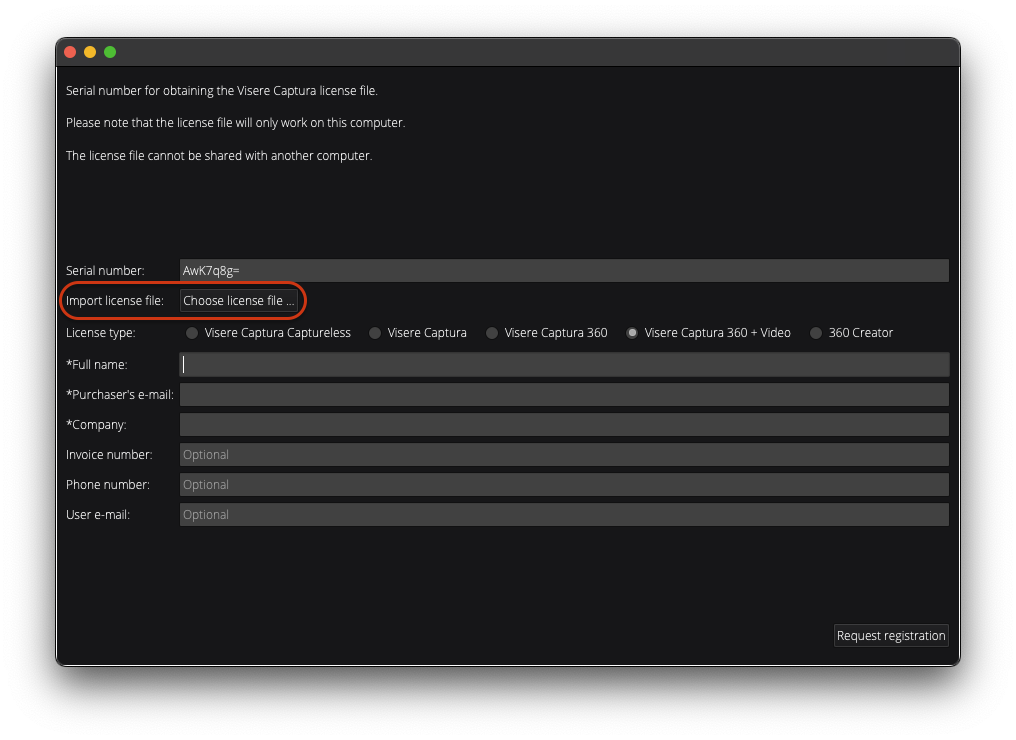The height and width of the screenshot is (740, 1016).
Task: Click text 'Serial number for obtaining the Visere'
Action: 168,91
